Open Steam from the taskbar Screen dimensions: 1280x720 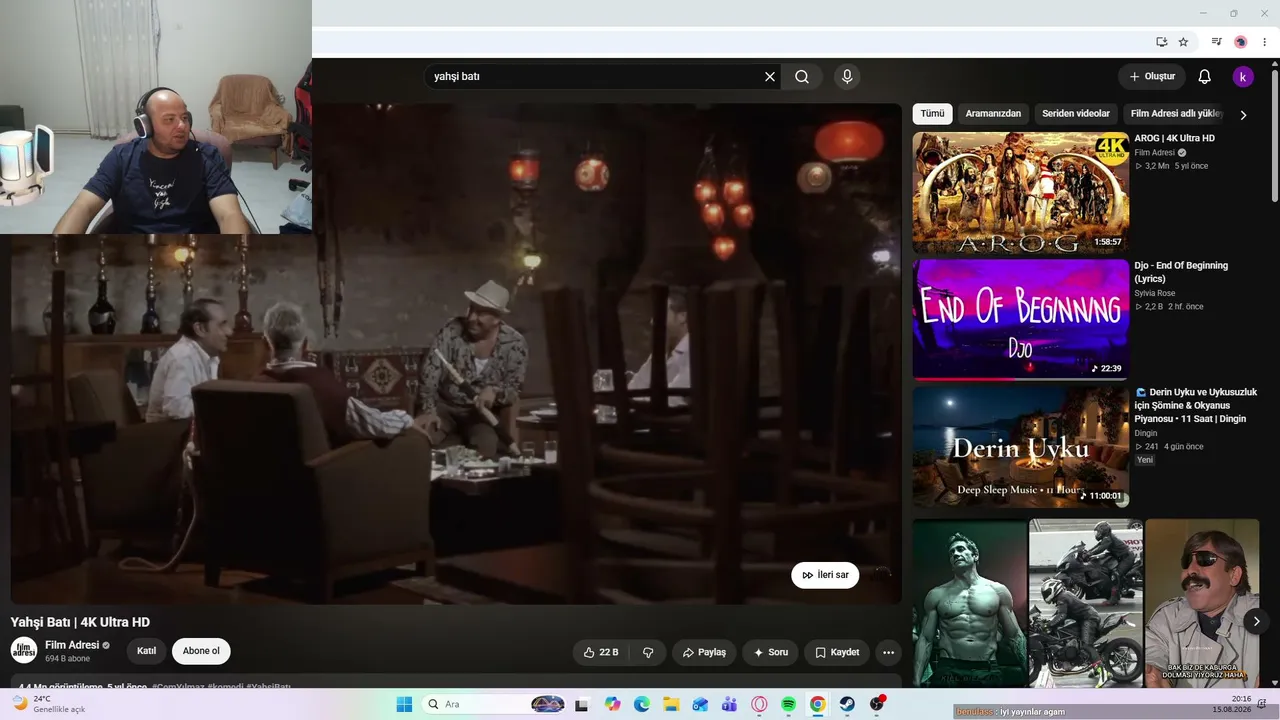pos(847,704)
